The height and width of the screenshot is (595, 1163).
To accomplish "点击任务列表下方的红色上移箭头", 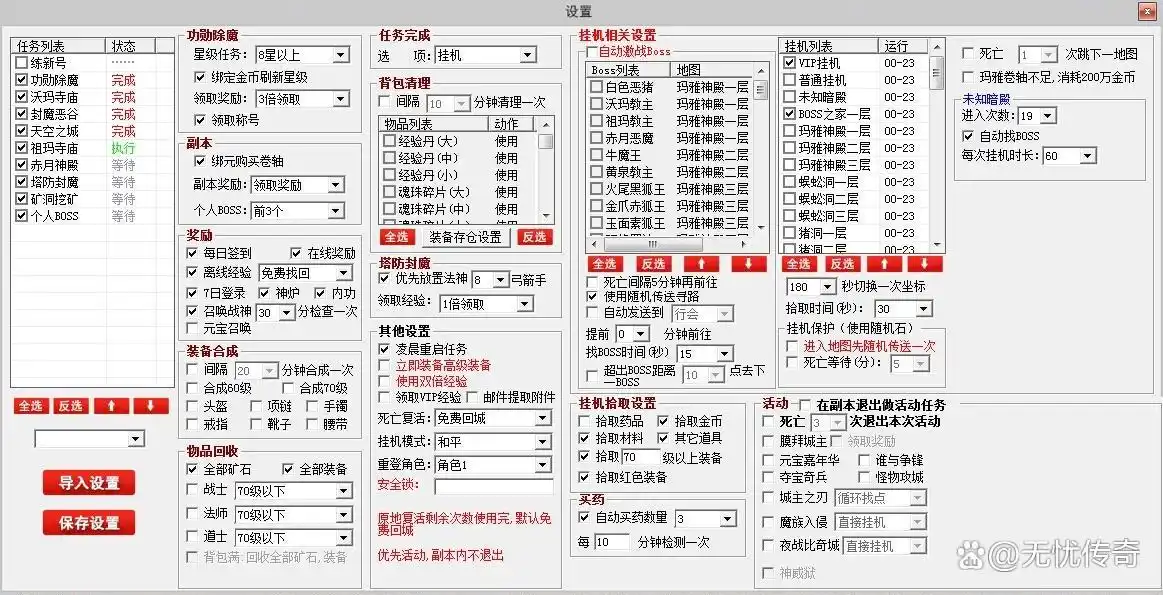I will 110,405.
